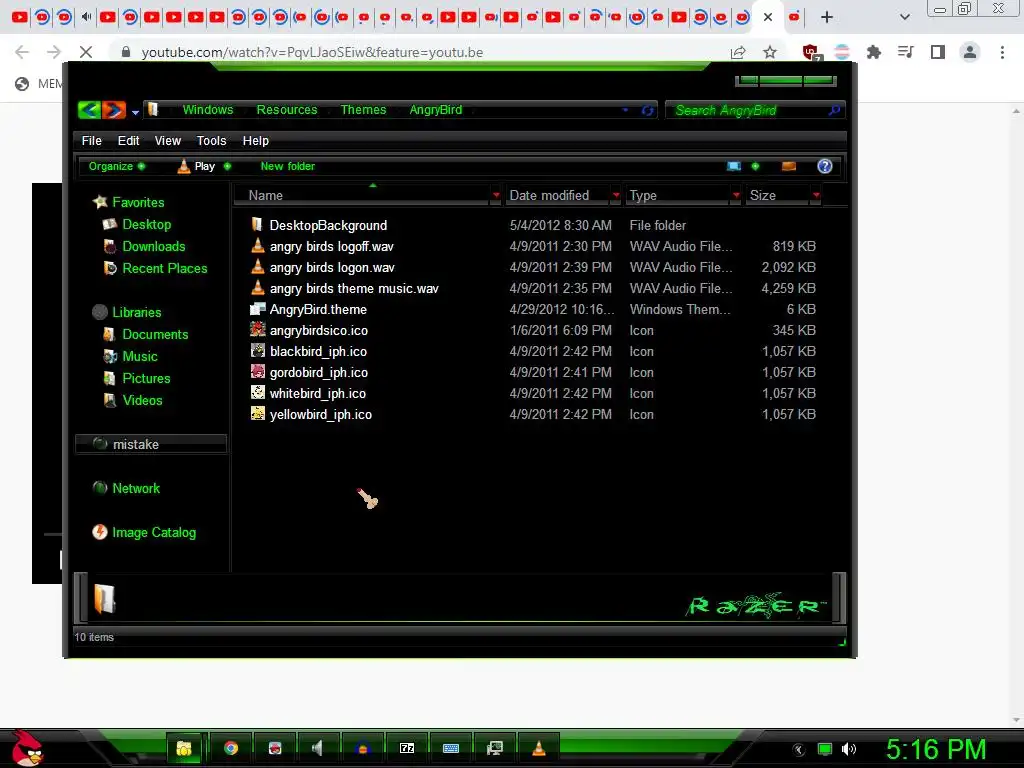Select the AngryBird.theme file icon
Viewport: 1024px width, 768px height.
click(x=258, y=309)
